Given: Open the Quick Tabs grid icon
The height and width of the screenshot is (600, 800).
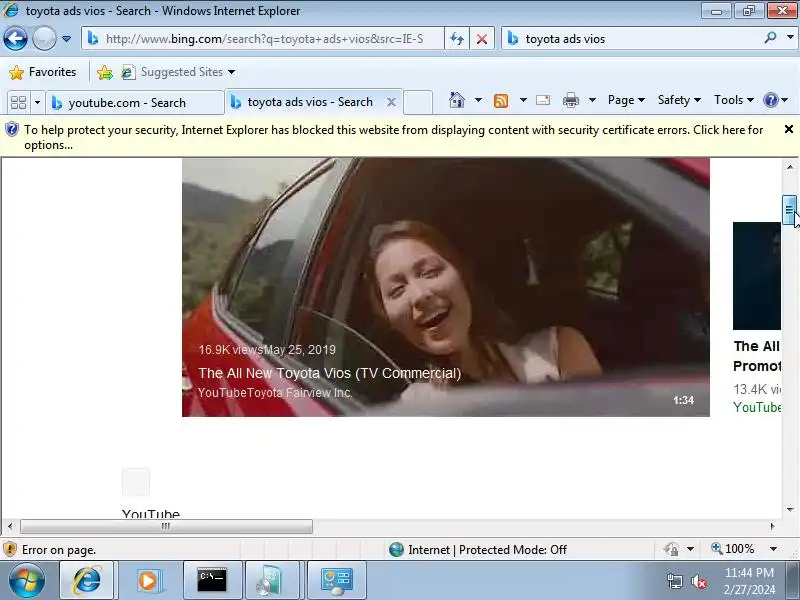Looking at the screenshot, I should click(19, 103).
